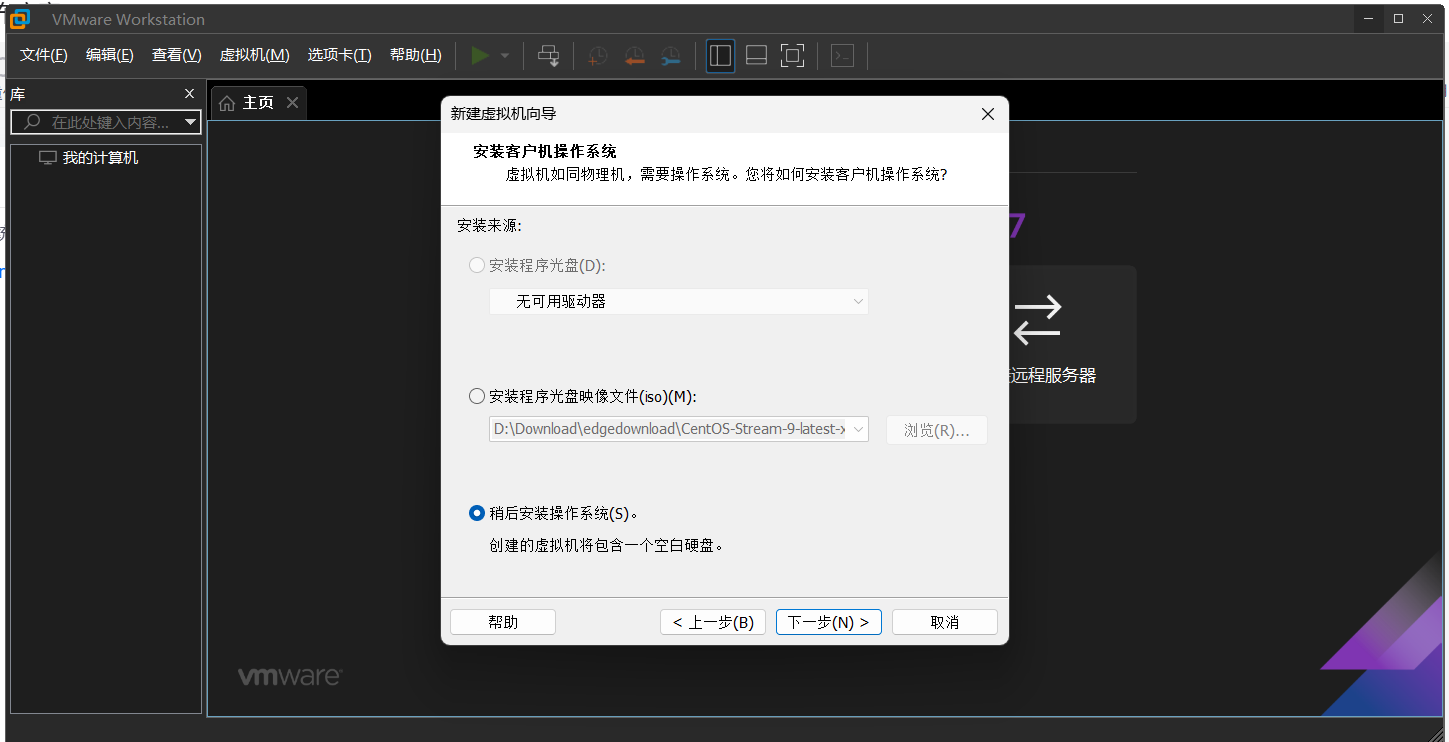Click the 远程服务器 tile label
Screen dimensions: 1449x742
[1053, 376]
